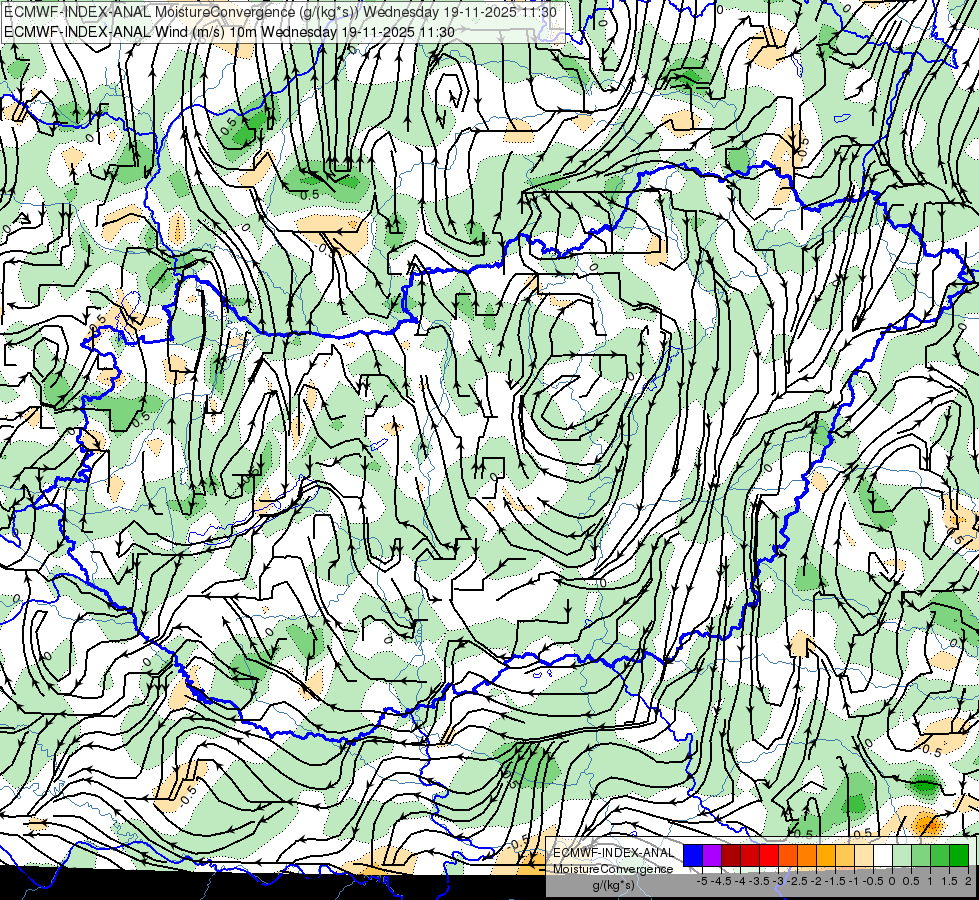Image resolution: width=979 pixels, height=900 pixels.
Task: Click 'MoistureConvergence' label in the legend box
Action: pos(613,869)
